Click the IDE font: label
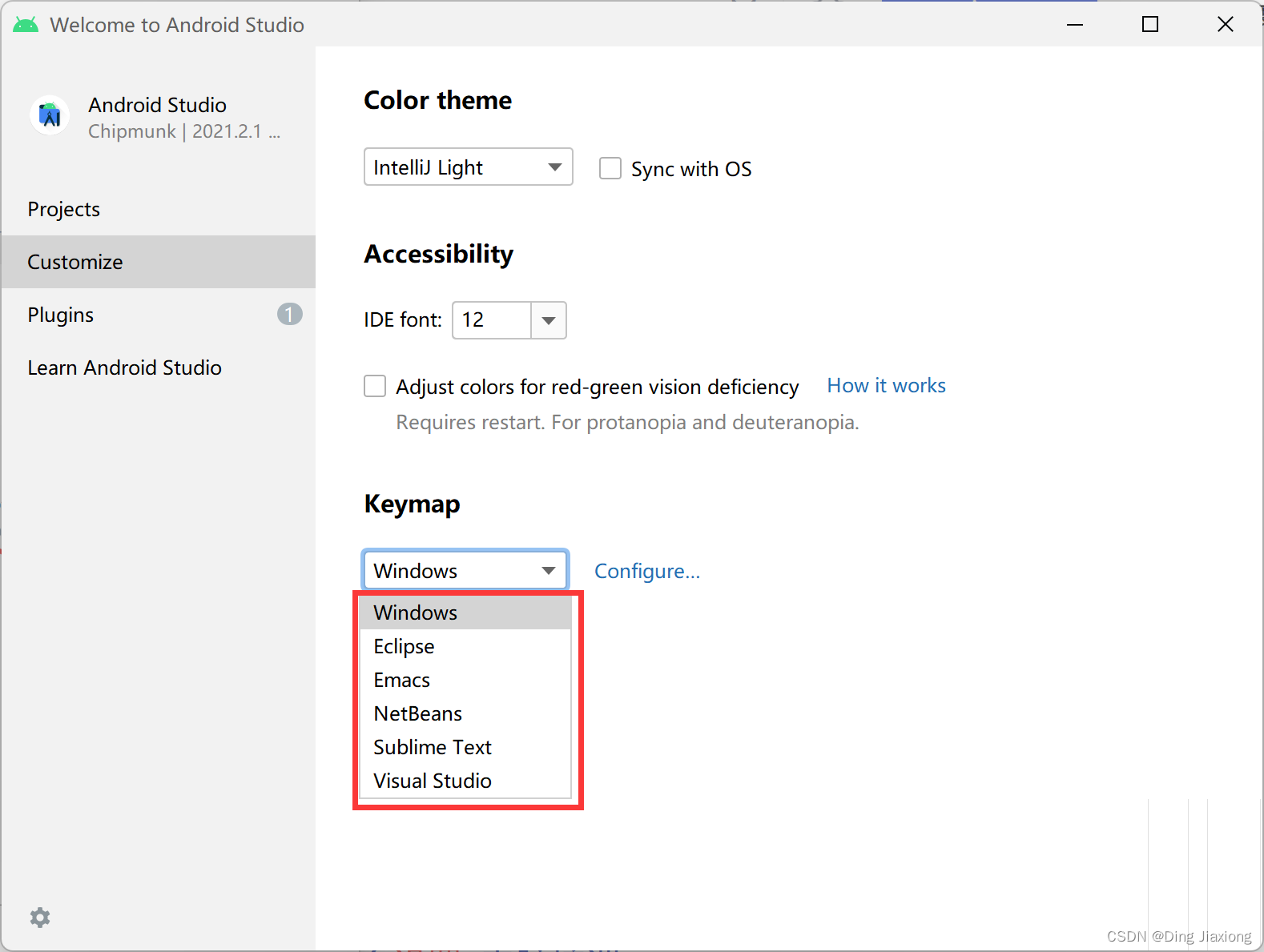This screenshot has height=952, width=1264. point(403,320)
